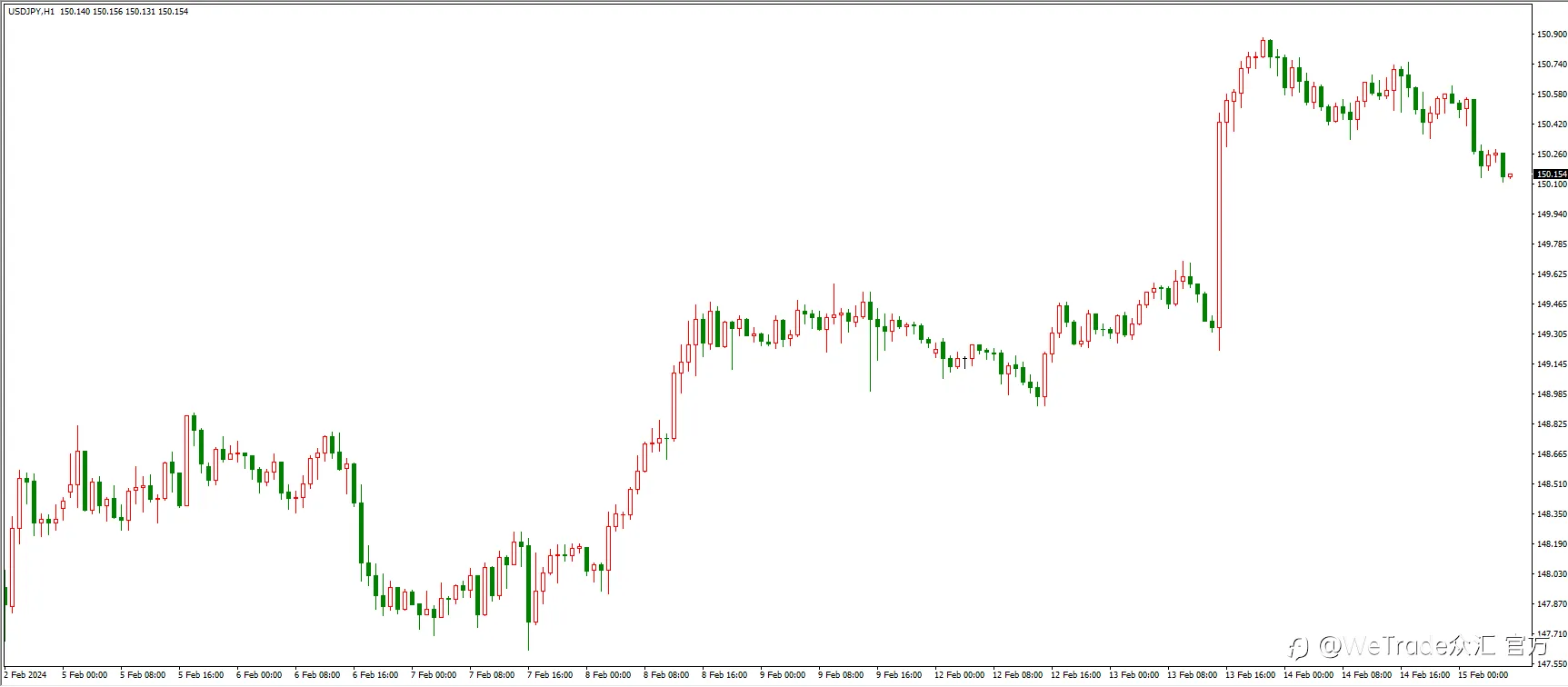The image size is (1568, 687).
Task: Click the 6 Feb 16:00 time label
Action: (375, 675)
